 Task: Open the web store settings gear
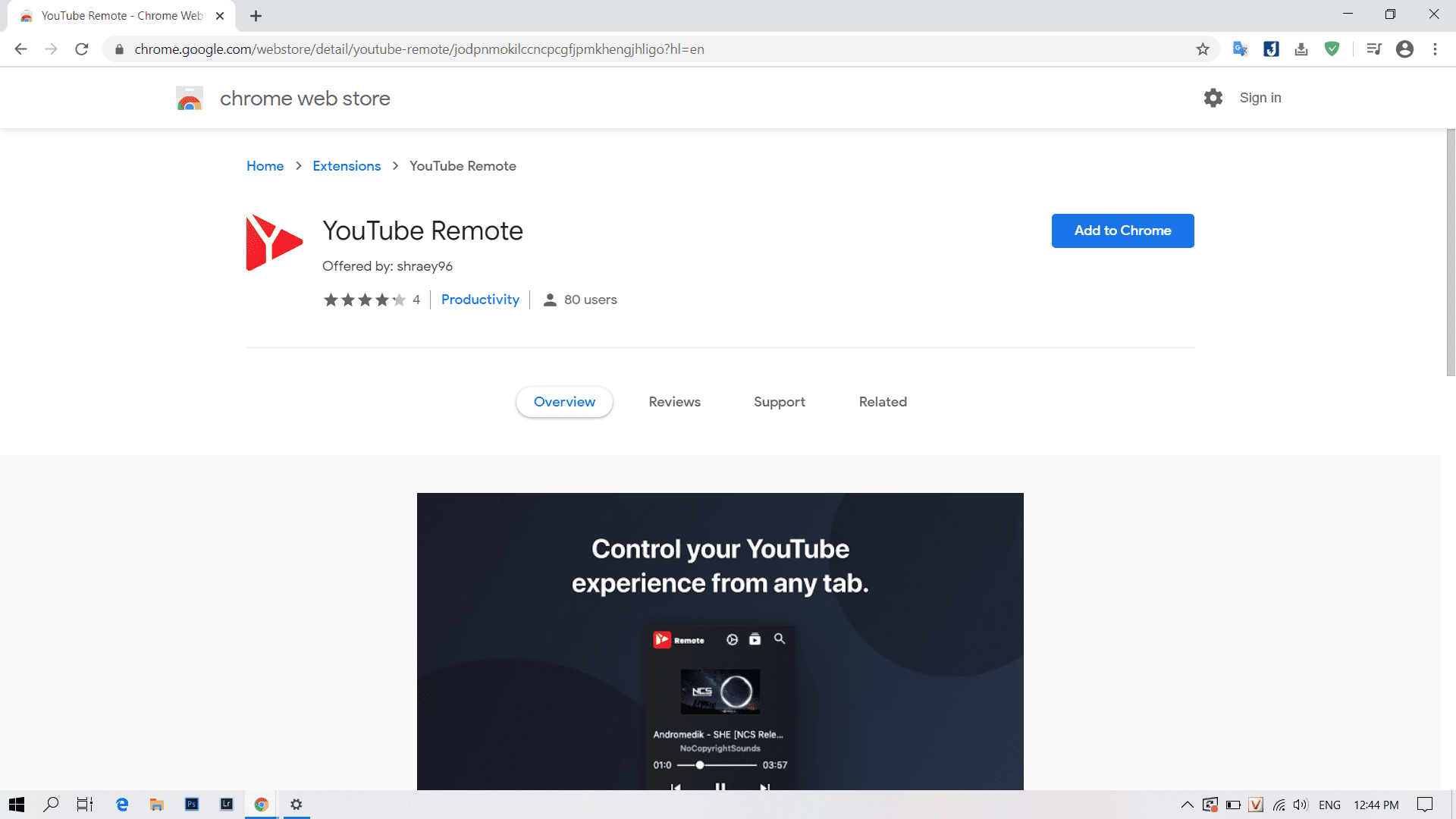coord(1213,98)
